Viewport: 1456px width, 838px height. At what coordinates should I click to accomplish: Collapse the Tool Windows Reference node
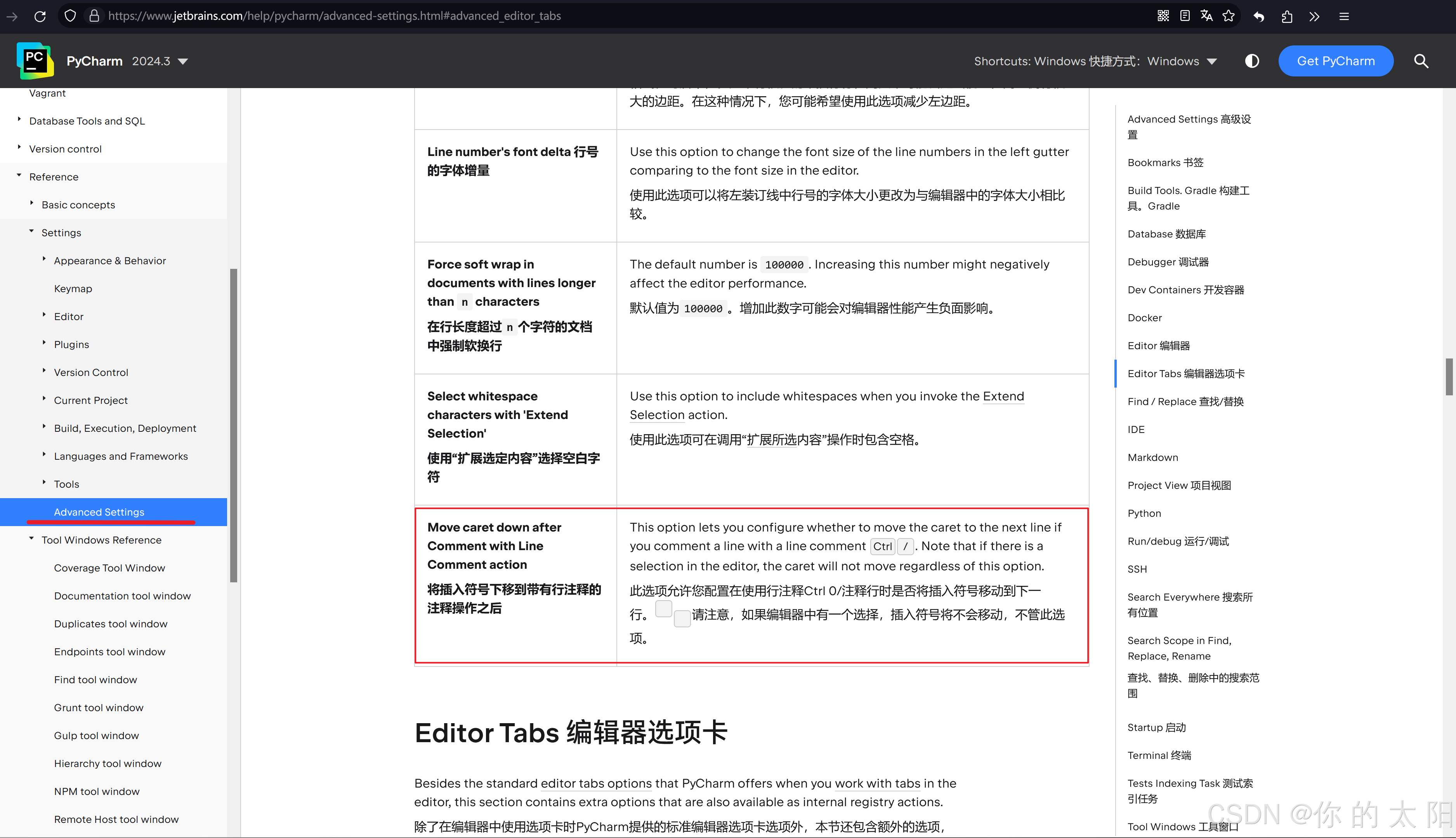coord(32,539)
